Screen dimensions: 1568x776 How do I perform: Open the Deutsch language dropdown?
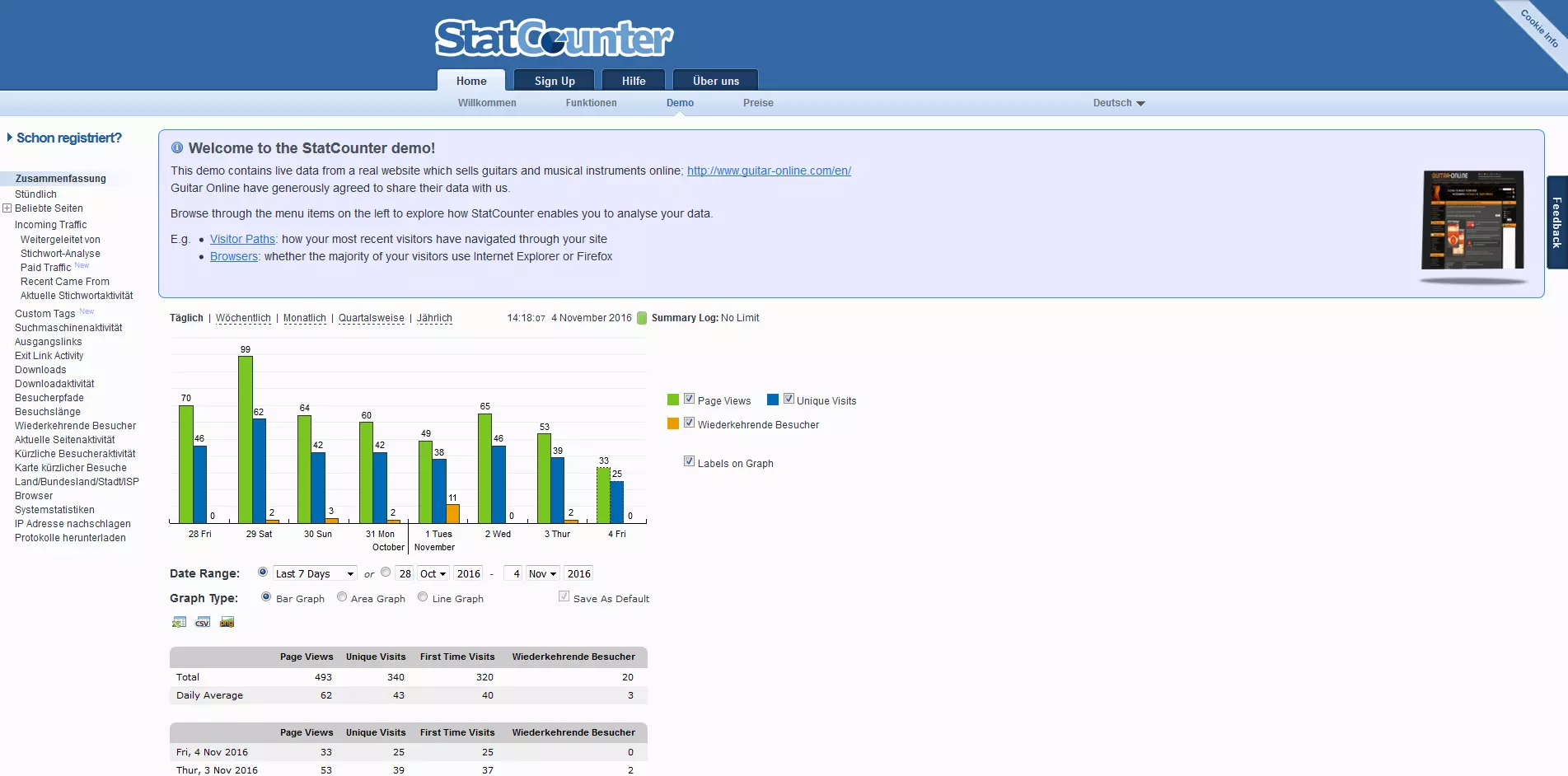pos(1118,103)
